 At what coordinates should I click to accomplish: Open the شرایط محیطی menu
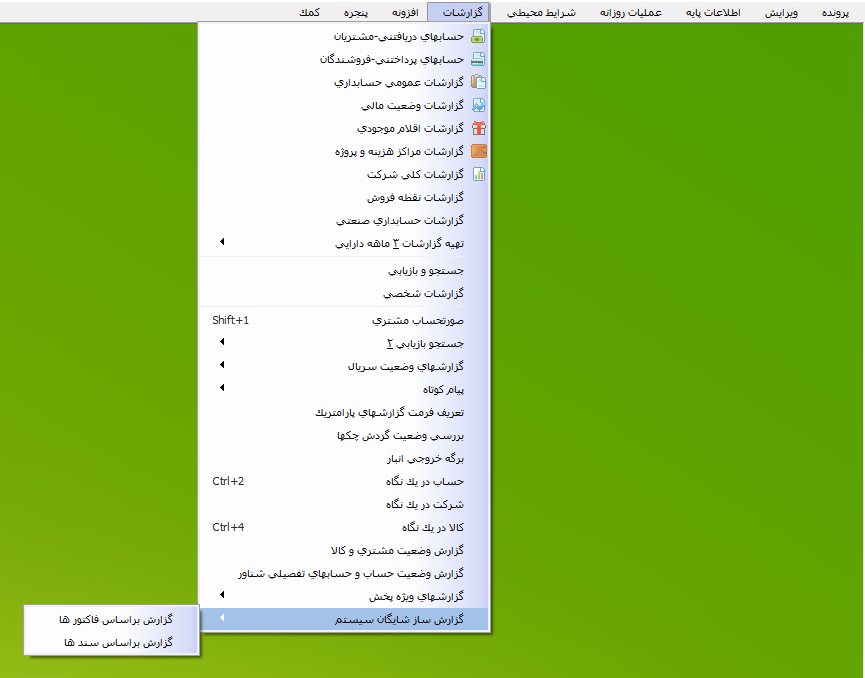(x=541, y=13)
